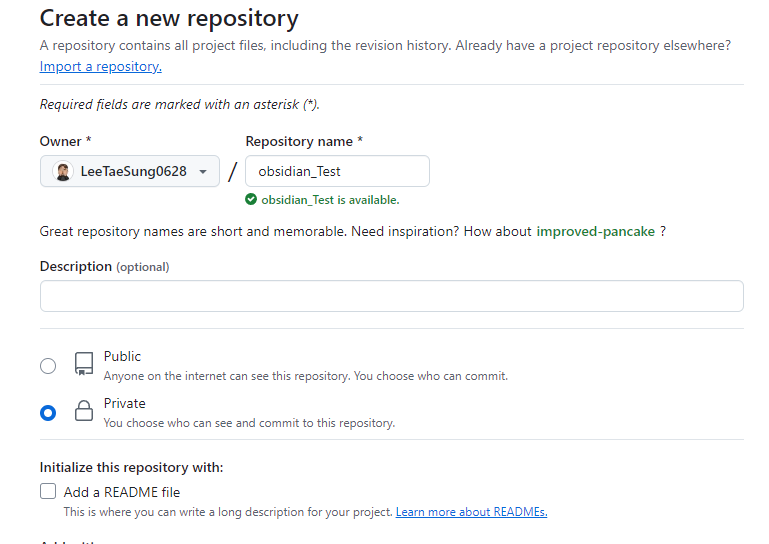
Task: Click the Create a new repository heading
Action: (169, 19)
